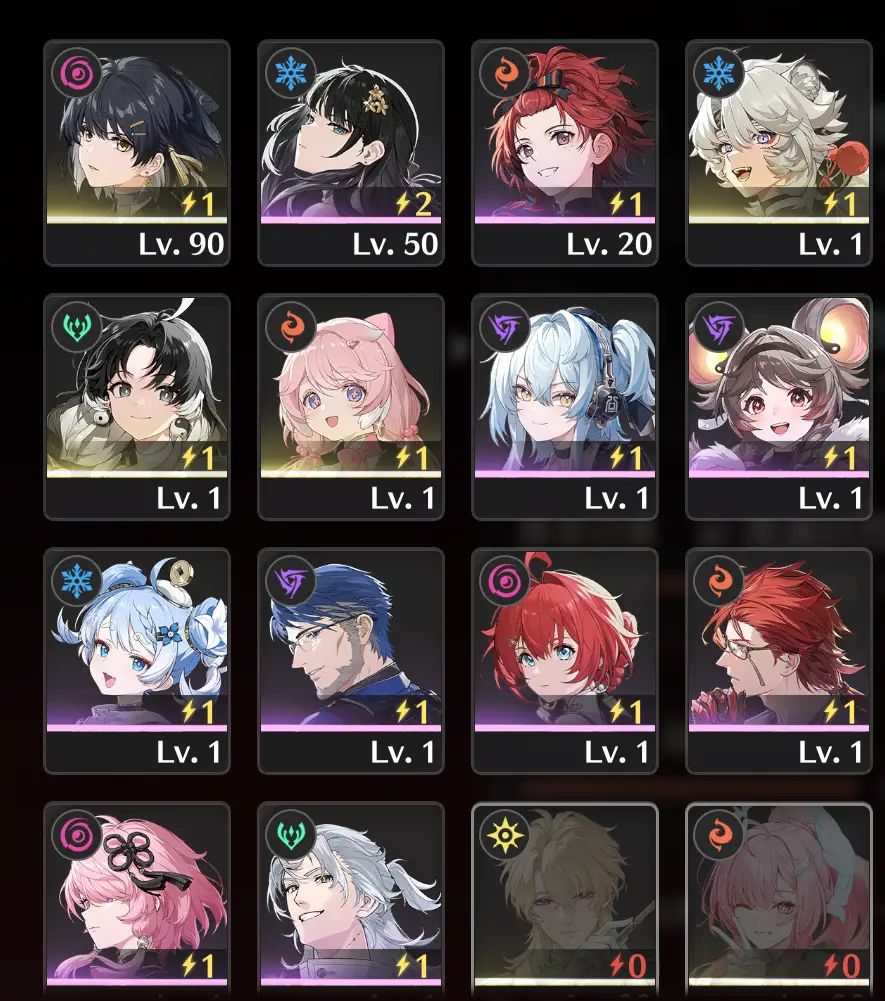Select the Lv. 20 red-haired character
The height and width of the screenshot is (1001, 885).
564,153
